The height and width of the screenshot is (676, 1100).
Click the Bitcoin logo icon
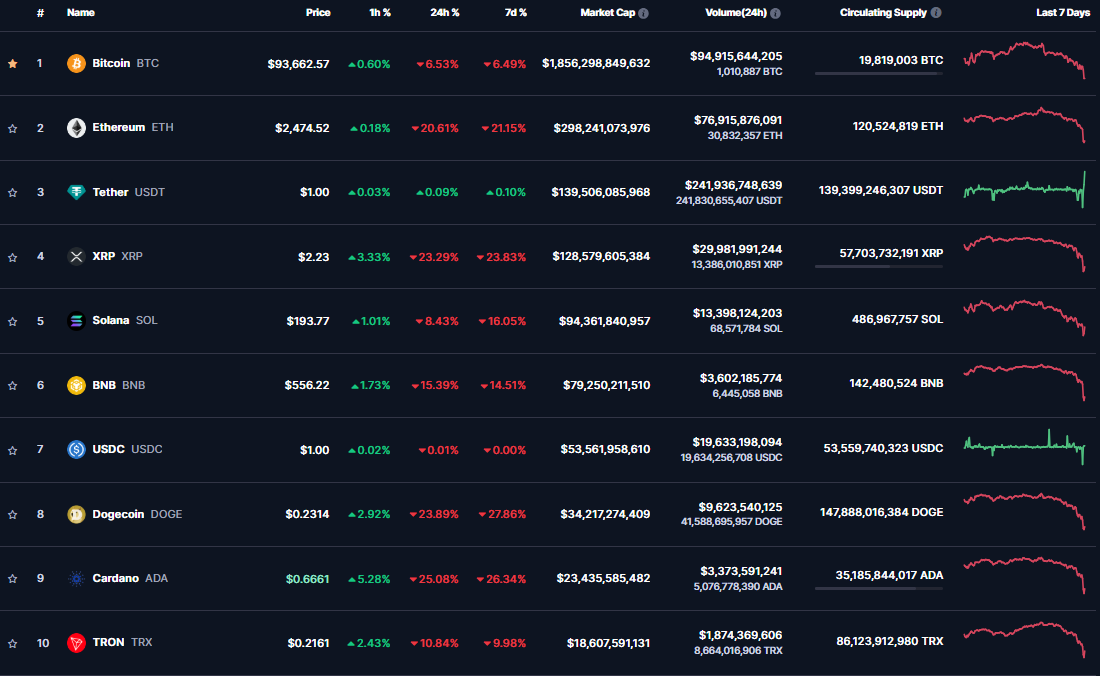(x=76, y=63)
